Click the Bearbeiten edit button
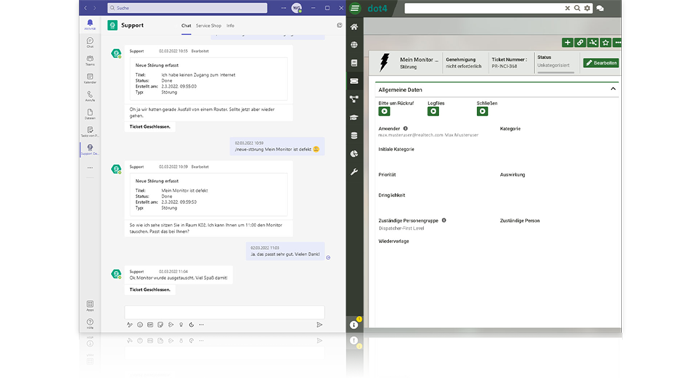Viewport: 700px width, 379px height. [601, 63]
